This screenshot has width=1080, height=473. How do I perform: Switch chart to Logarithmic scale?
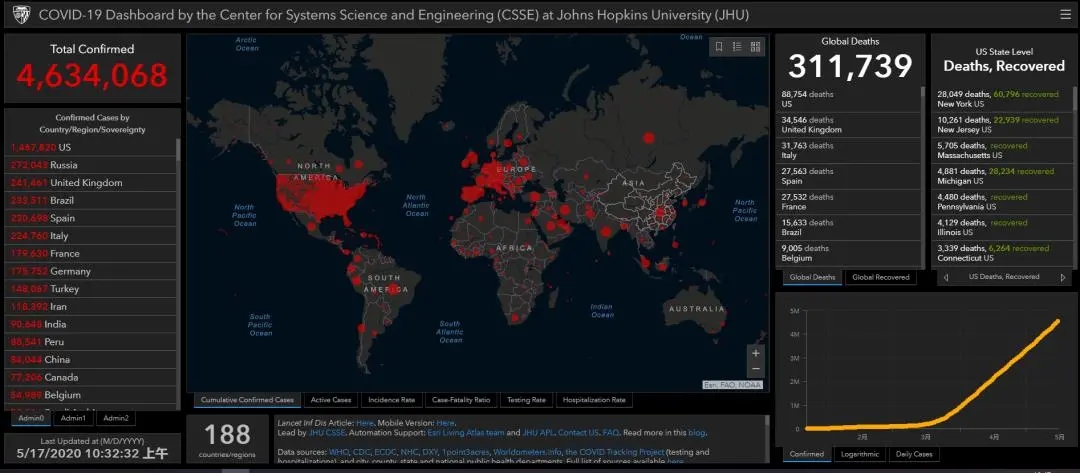click(860, 454)
